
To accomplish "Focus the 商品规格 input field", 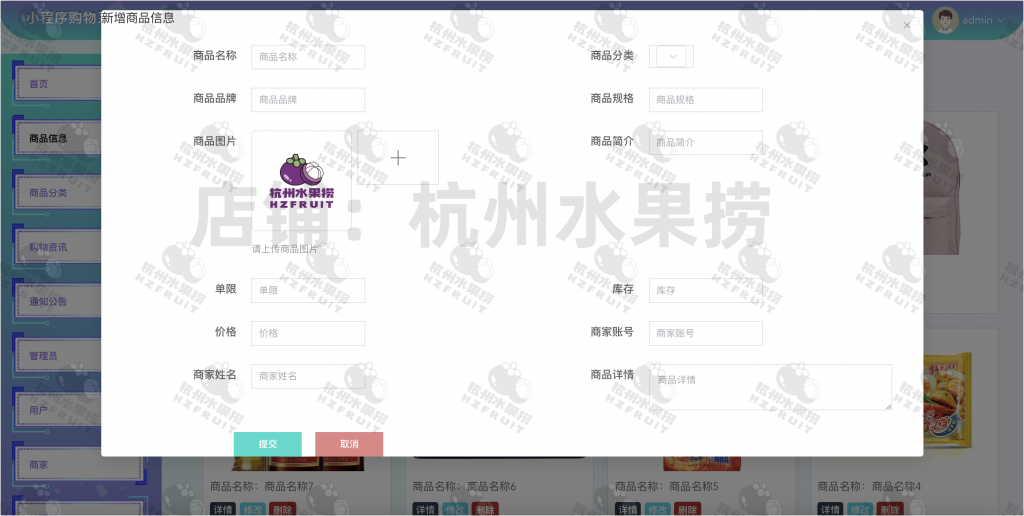I will pyautogui.click(x=705, y=100).
